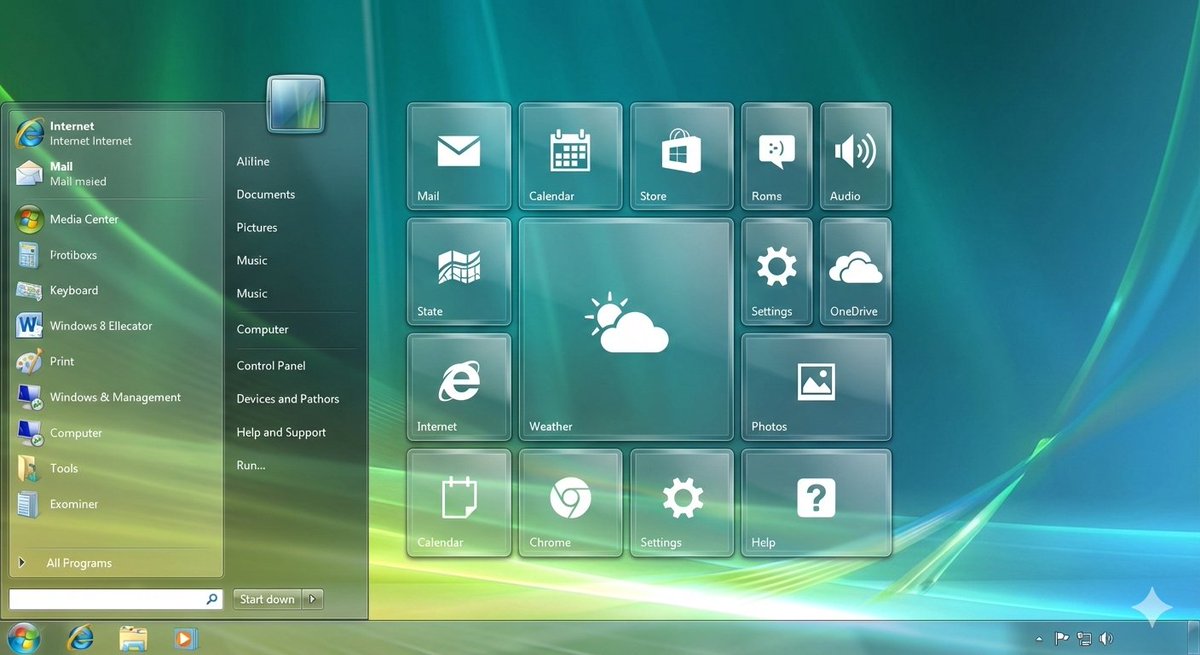Click the search magnifier icon
This screenshot has height=655, width=1200.
tap(212, 599)
